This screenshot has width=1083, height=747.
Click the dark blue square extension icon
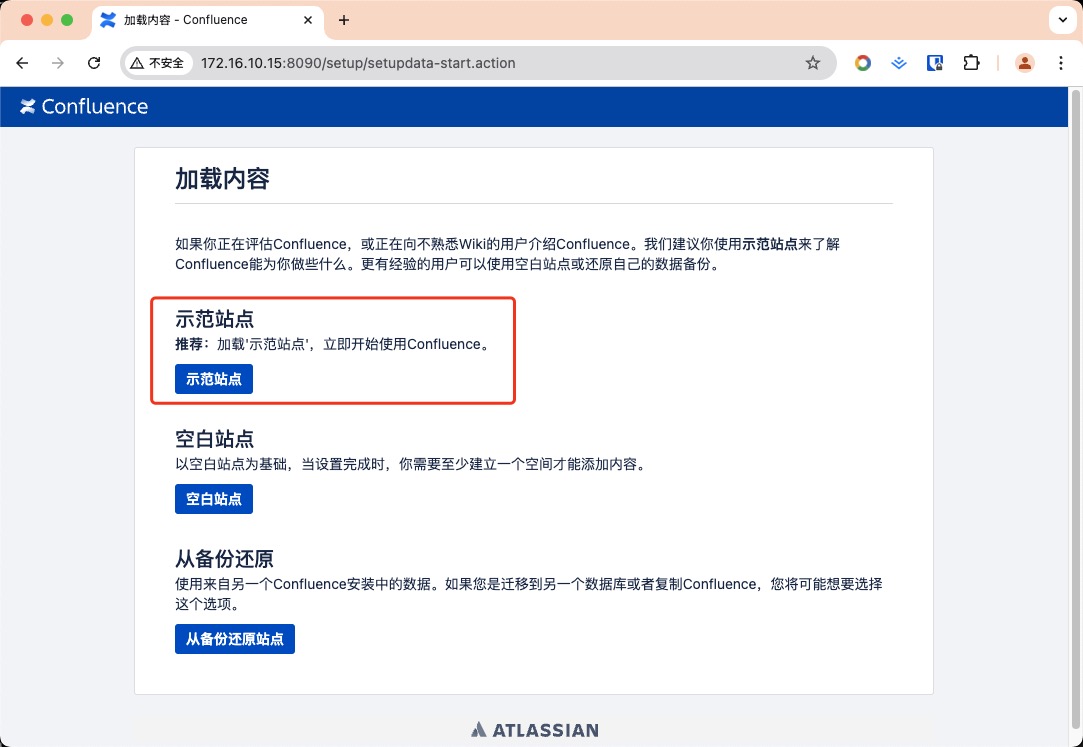click(935, 63)
